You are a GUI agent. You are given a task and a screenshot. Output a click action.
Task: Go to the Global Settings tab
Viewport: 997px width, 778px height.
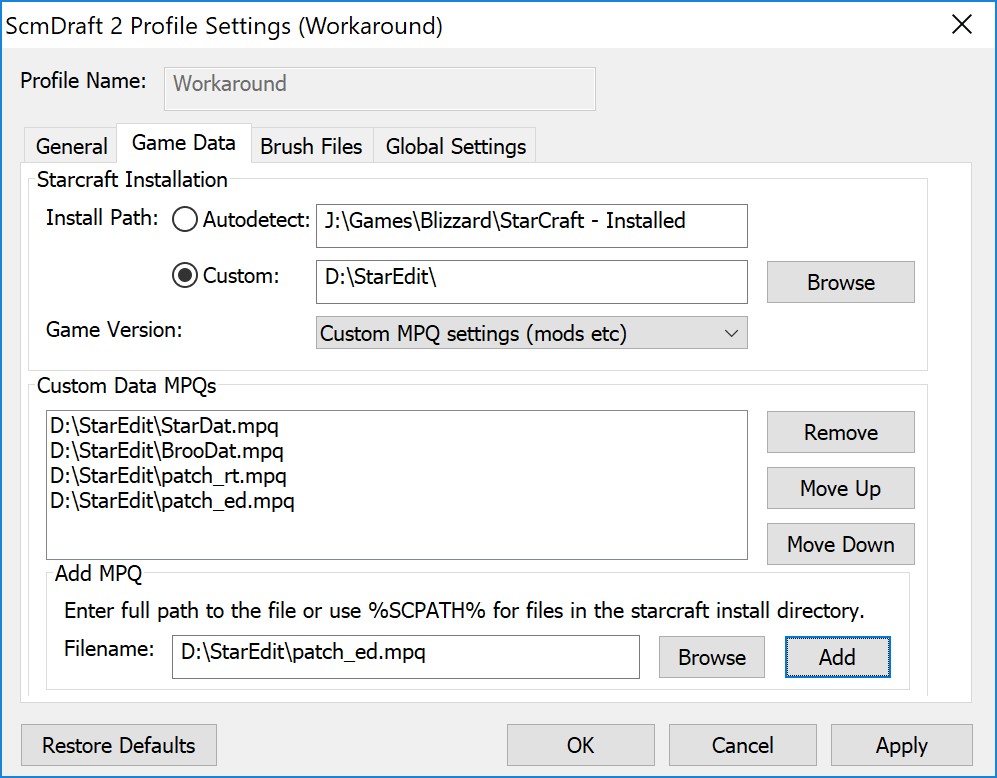click(456, 146)
